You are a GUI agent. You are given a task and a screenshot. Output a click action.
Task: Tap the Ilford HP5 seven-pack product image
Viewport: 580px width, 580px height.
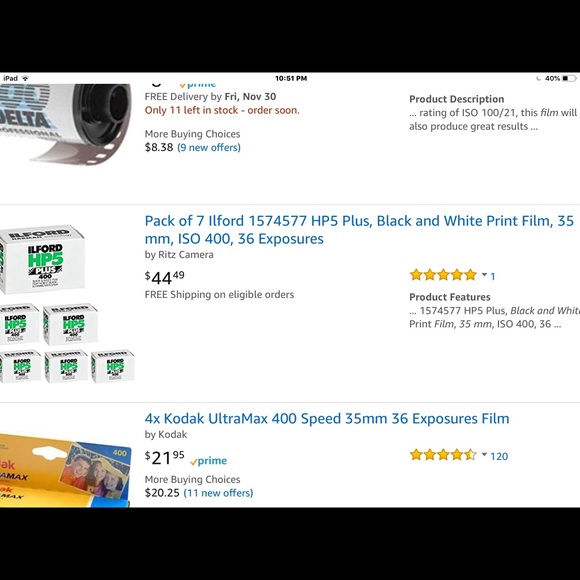67,303
